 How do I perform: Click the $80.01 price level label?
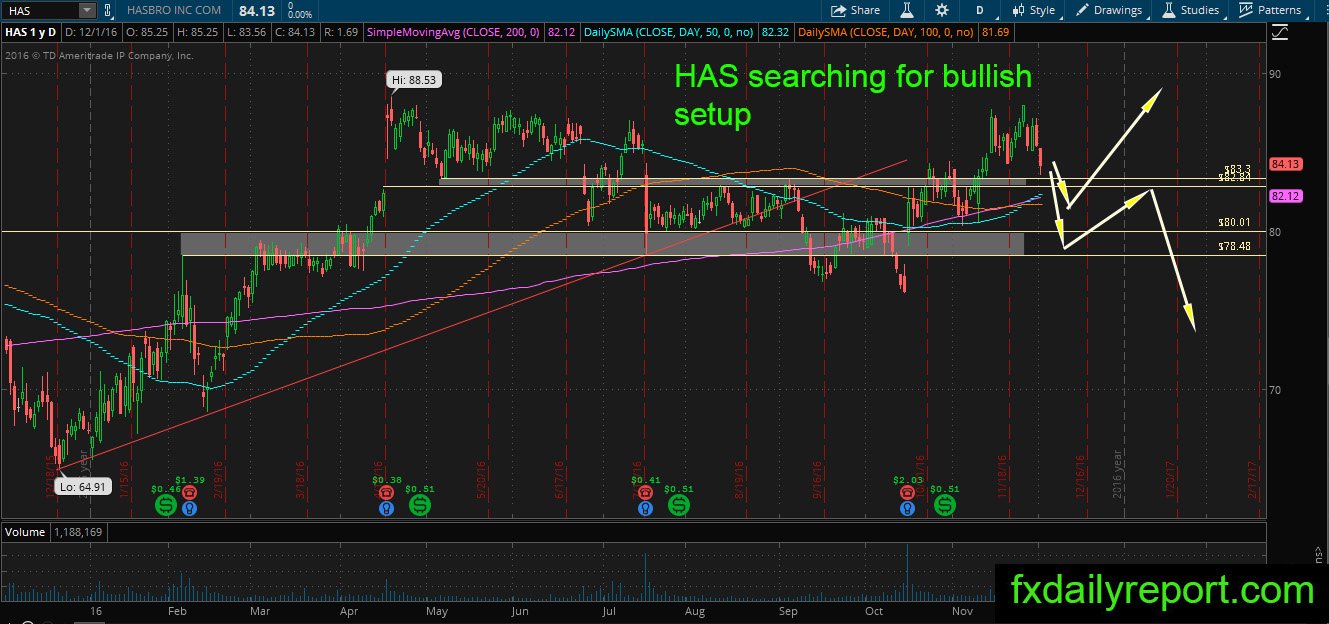[x=1236, y=222]
